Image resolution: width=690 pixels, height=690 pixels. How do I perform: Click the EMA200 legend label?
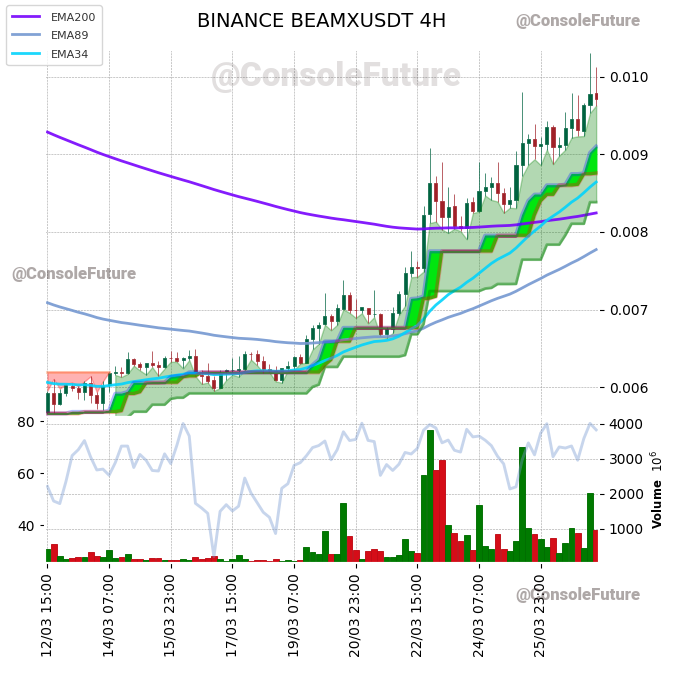click(x=73, y=17)
